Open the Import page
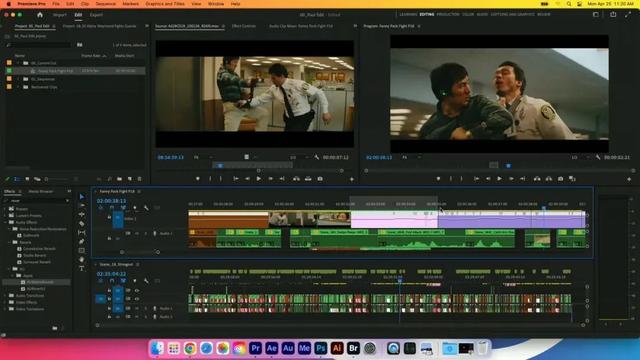Viewport: 640px width, 360px height. pyautogui.click(x=60, y=15)
